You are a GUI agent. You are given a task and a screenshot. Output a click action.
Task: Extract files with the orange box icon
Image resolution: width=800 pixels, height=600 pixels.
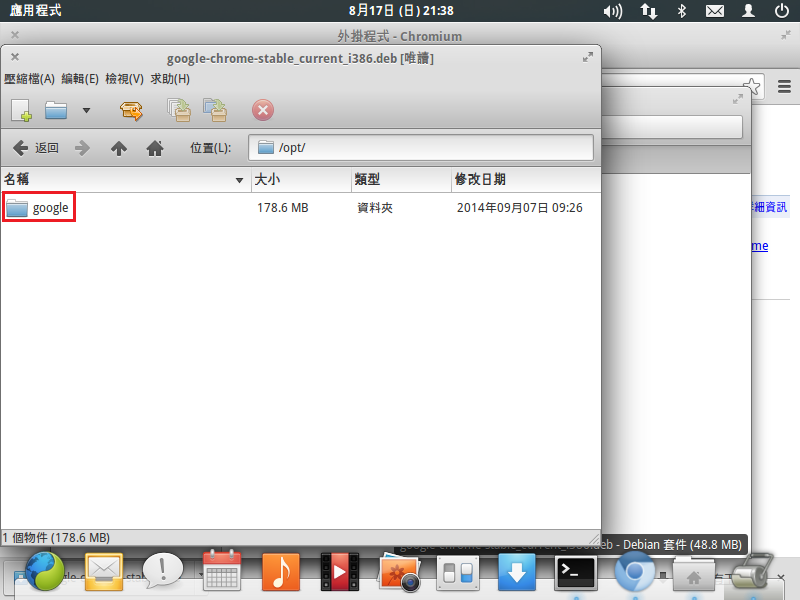[x=131, y=110]
